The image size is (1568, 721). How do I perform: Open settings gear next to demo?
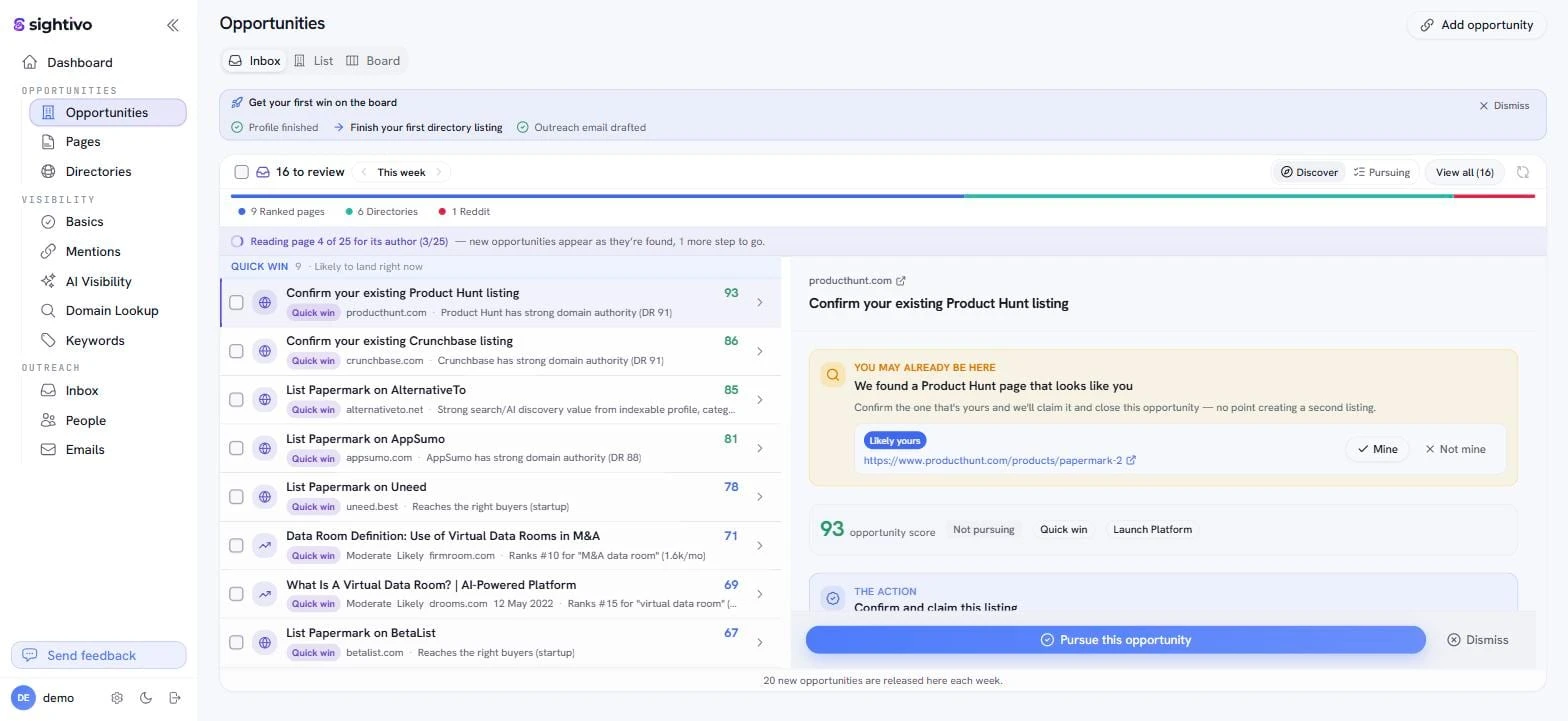coord(117,698)
